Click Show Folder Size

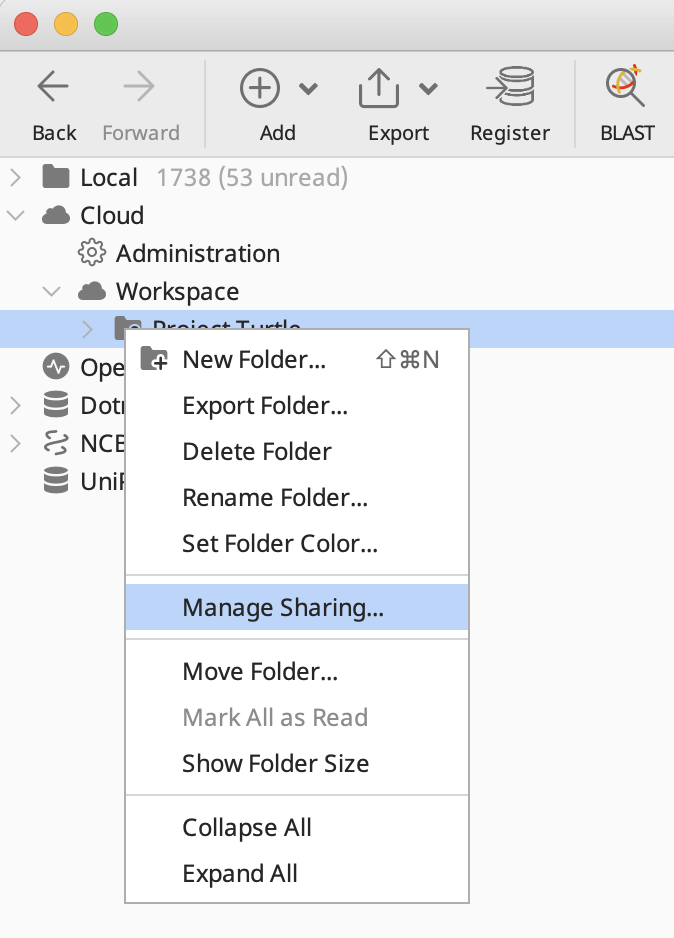[x=275, y=764]
